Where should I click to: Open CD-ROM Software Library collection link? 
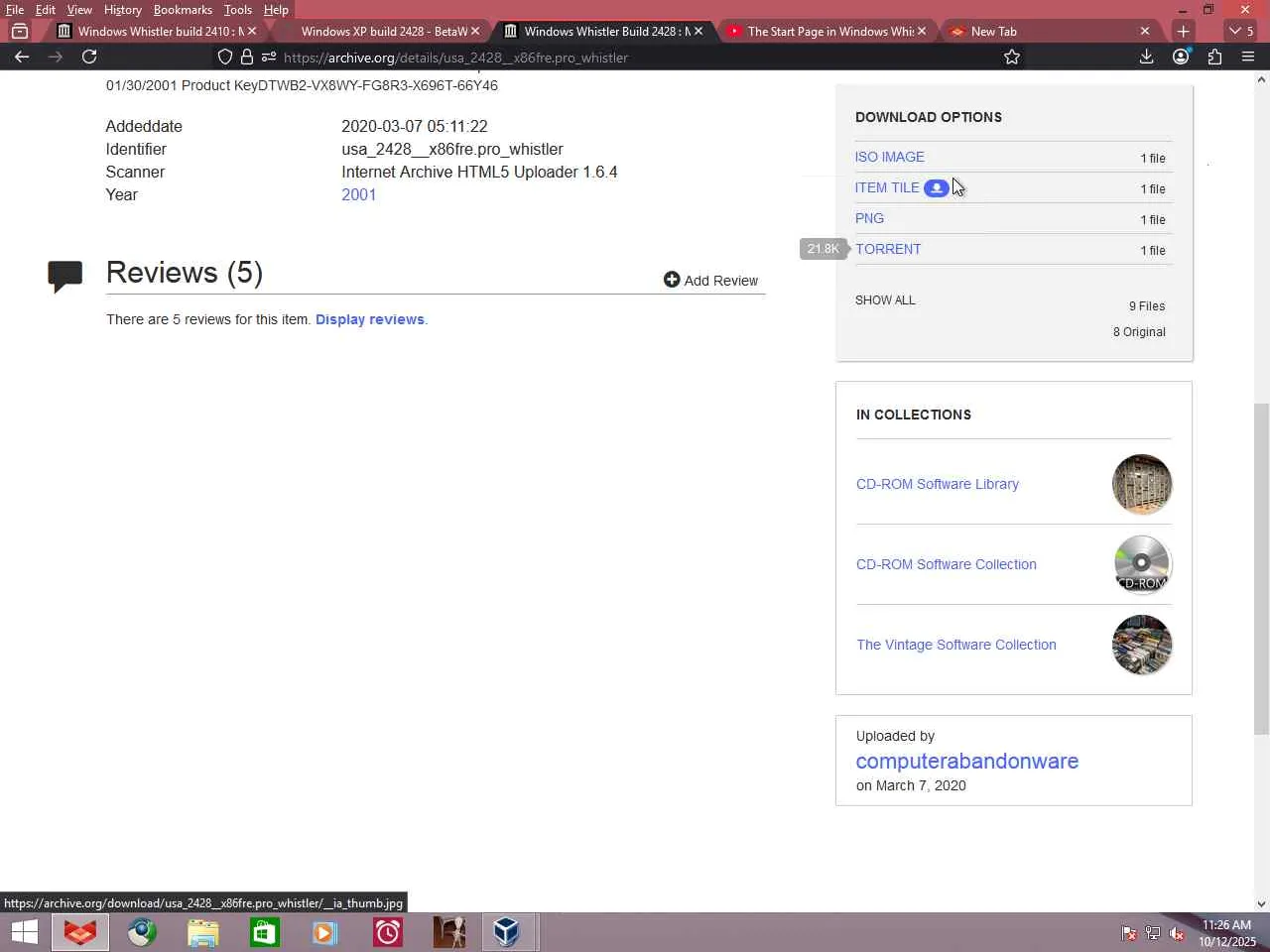click(x=938, y=485)
